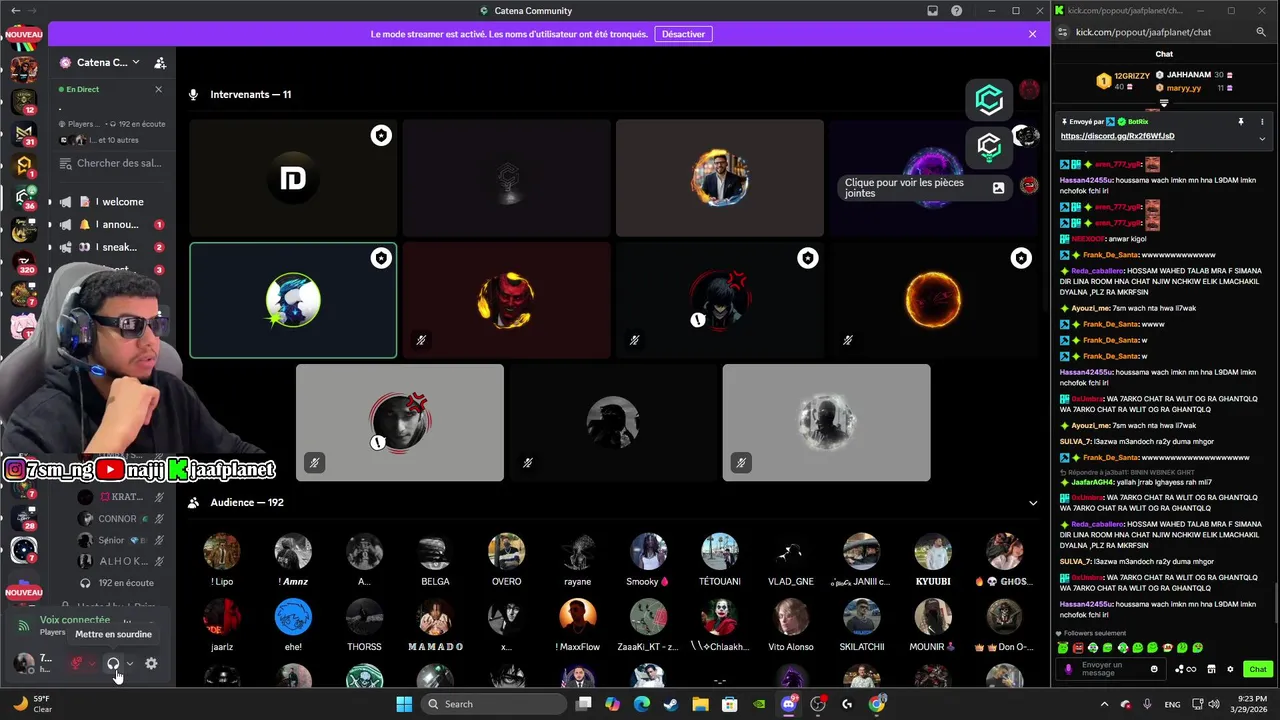
Task: Click the Envoyer un message input field
Action: pos(1112,669)
